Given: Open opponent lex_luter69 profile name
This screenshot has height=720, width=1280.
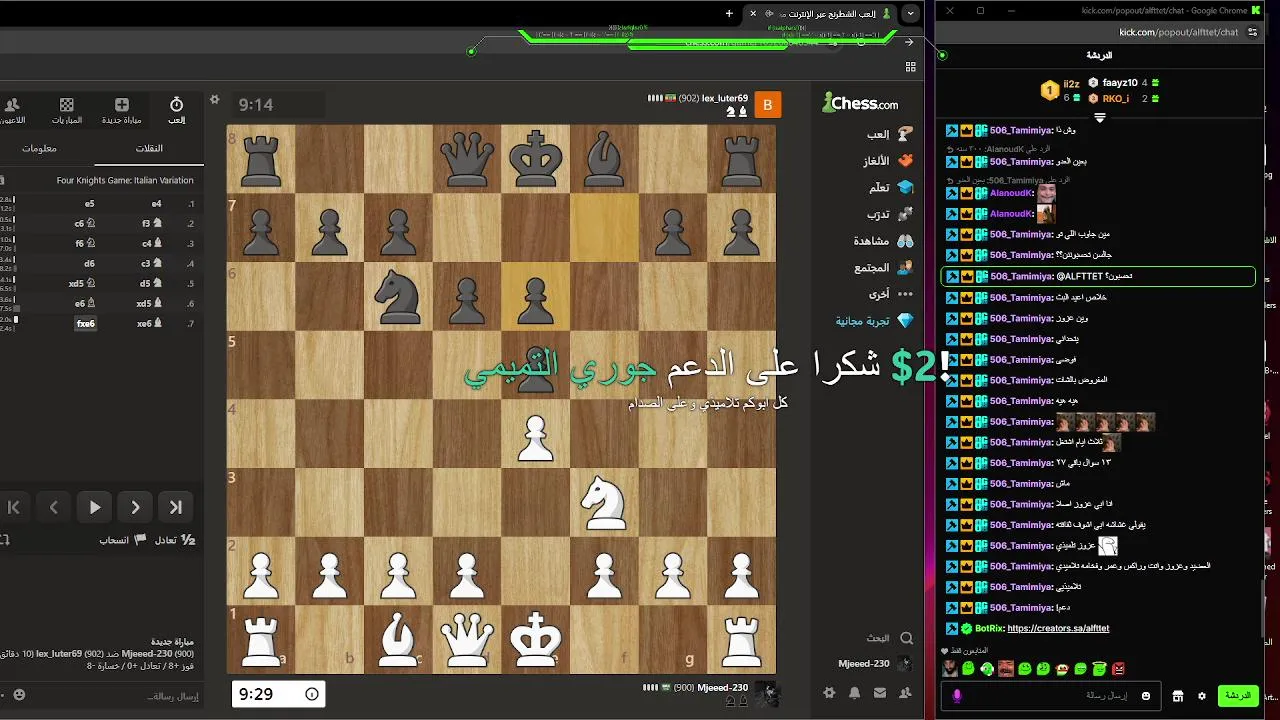Looking at the screenshot, I should 724,98.
